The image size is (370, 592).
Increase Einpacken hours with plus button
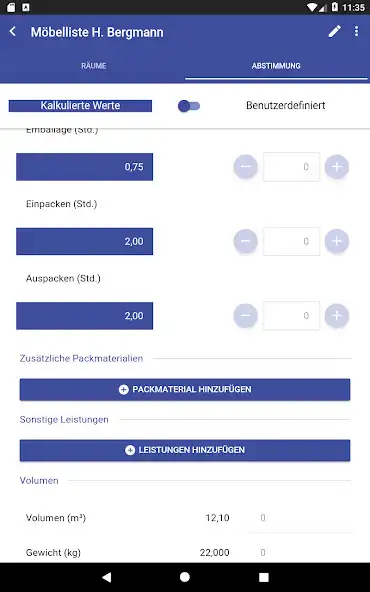click(337, 241)
